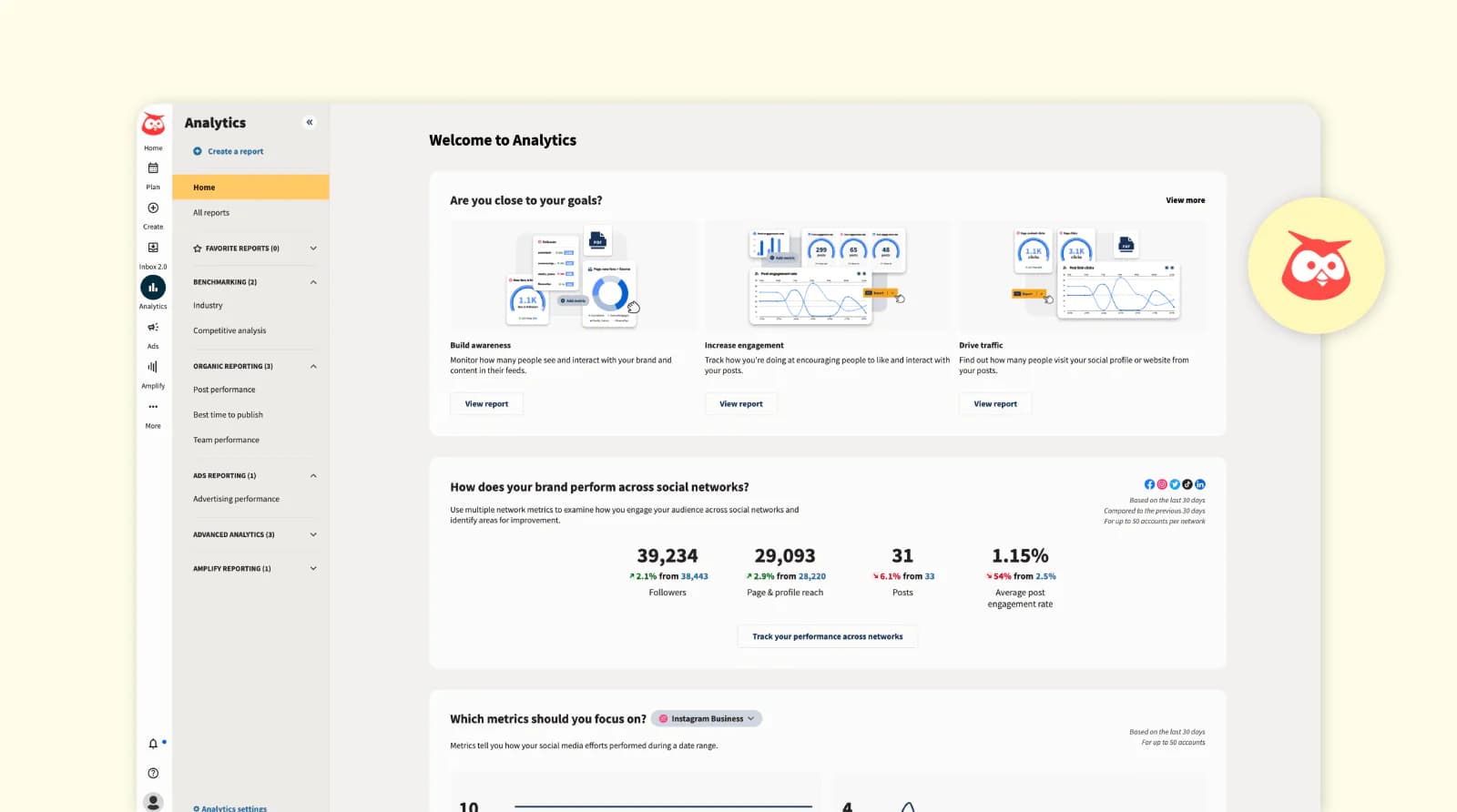Screen dimensions: 1457x812
Task: Open Competitive analysis
Action: [x=229, y=330]
